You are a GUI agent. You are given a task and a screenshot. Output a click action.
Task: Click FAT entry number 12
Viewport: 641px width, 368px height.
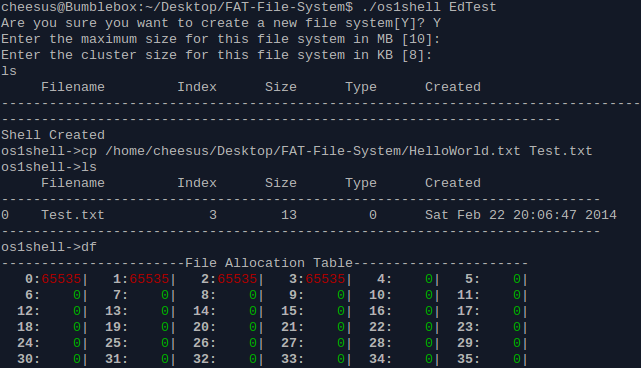pyautogui.click(x=25, y=311)
